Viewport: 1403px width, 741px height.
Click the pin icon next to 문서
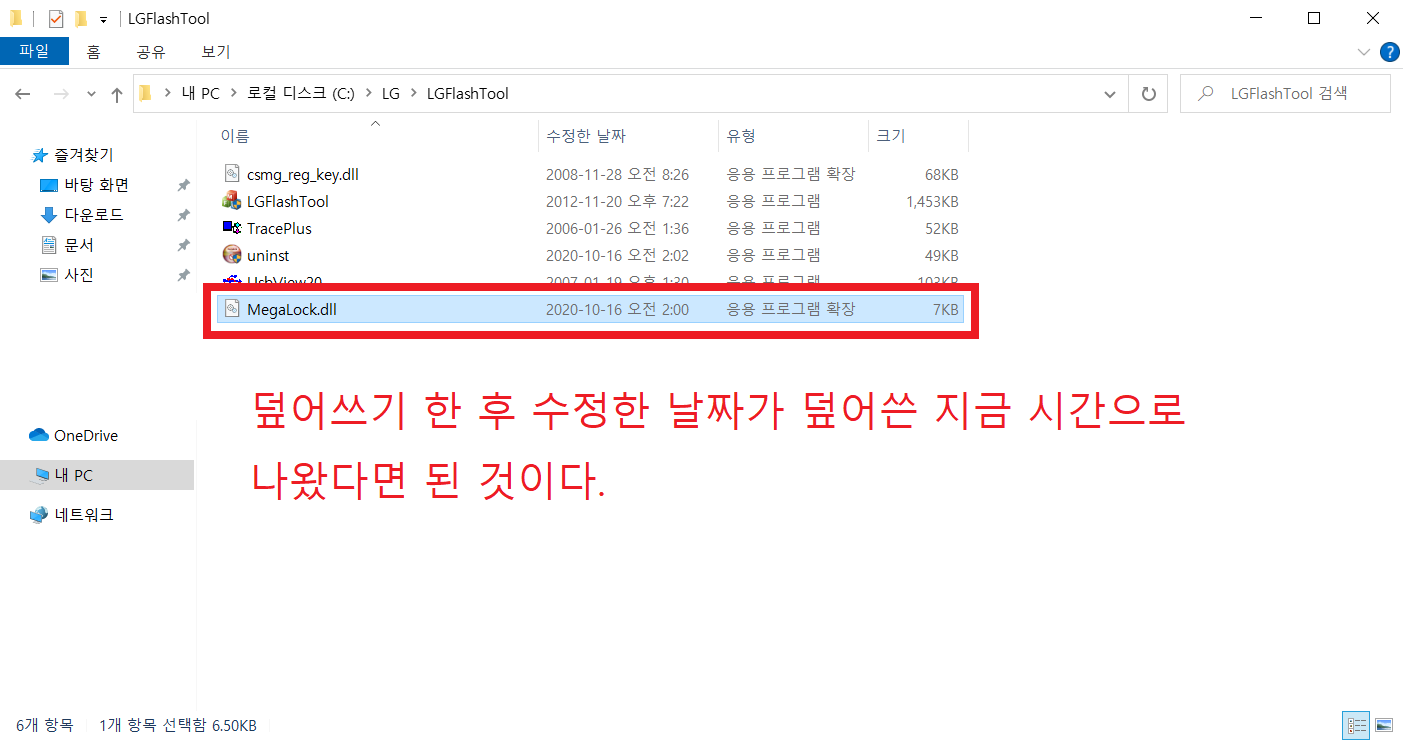coord(183,245)
